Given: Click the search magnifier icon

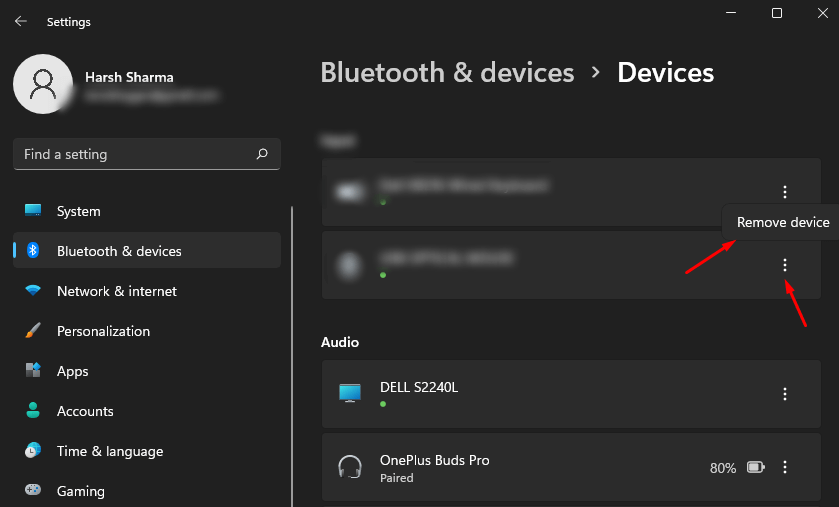Looking at the screenshot, I should [262, 154].
